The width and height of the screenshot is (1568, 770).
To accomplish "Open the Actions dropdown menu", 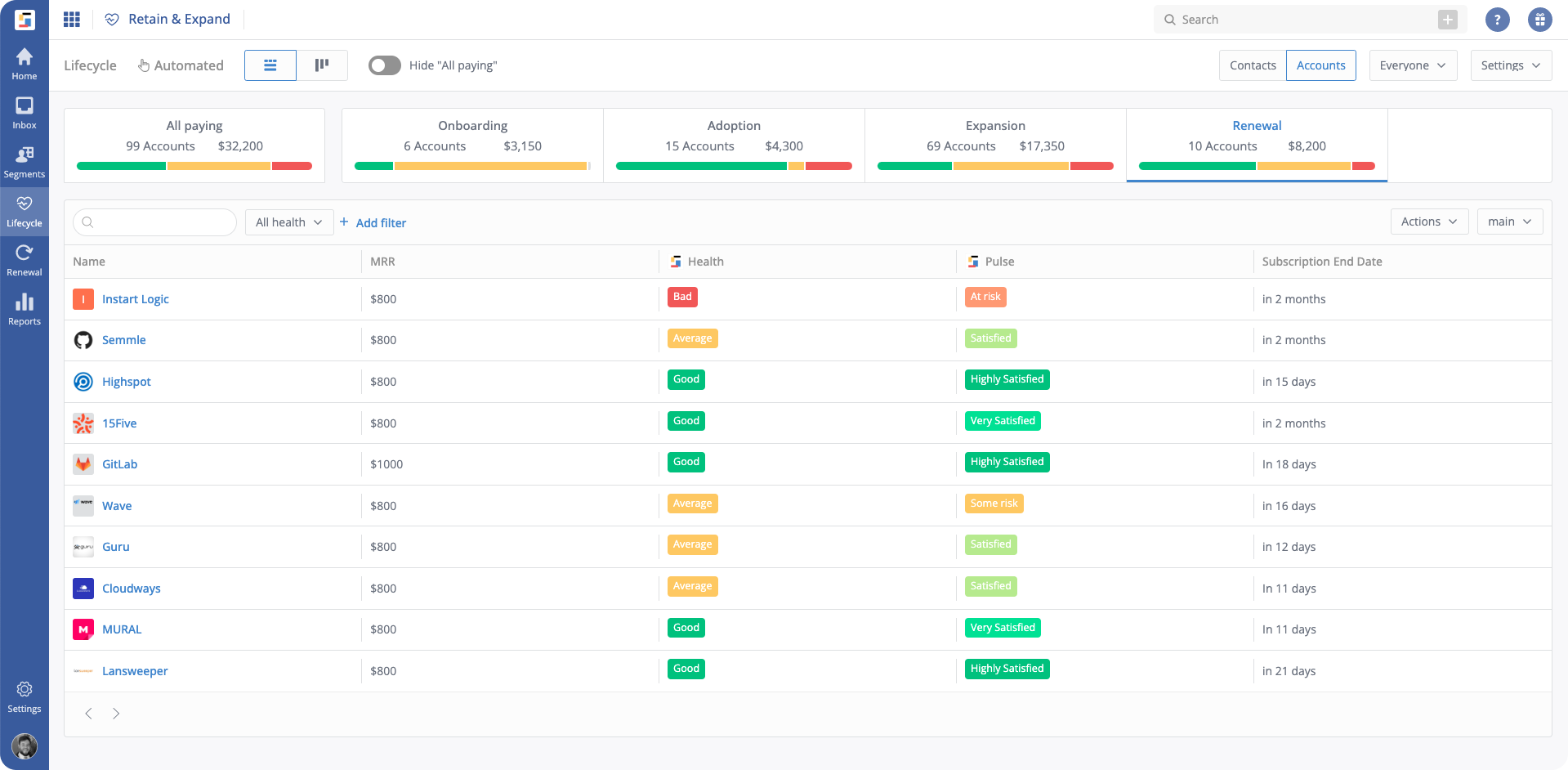I will 1429,222.
